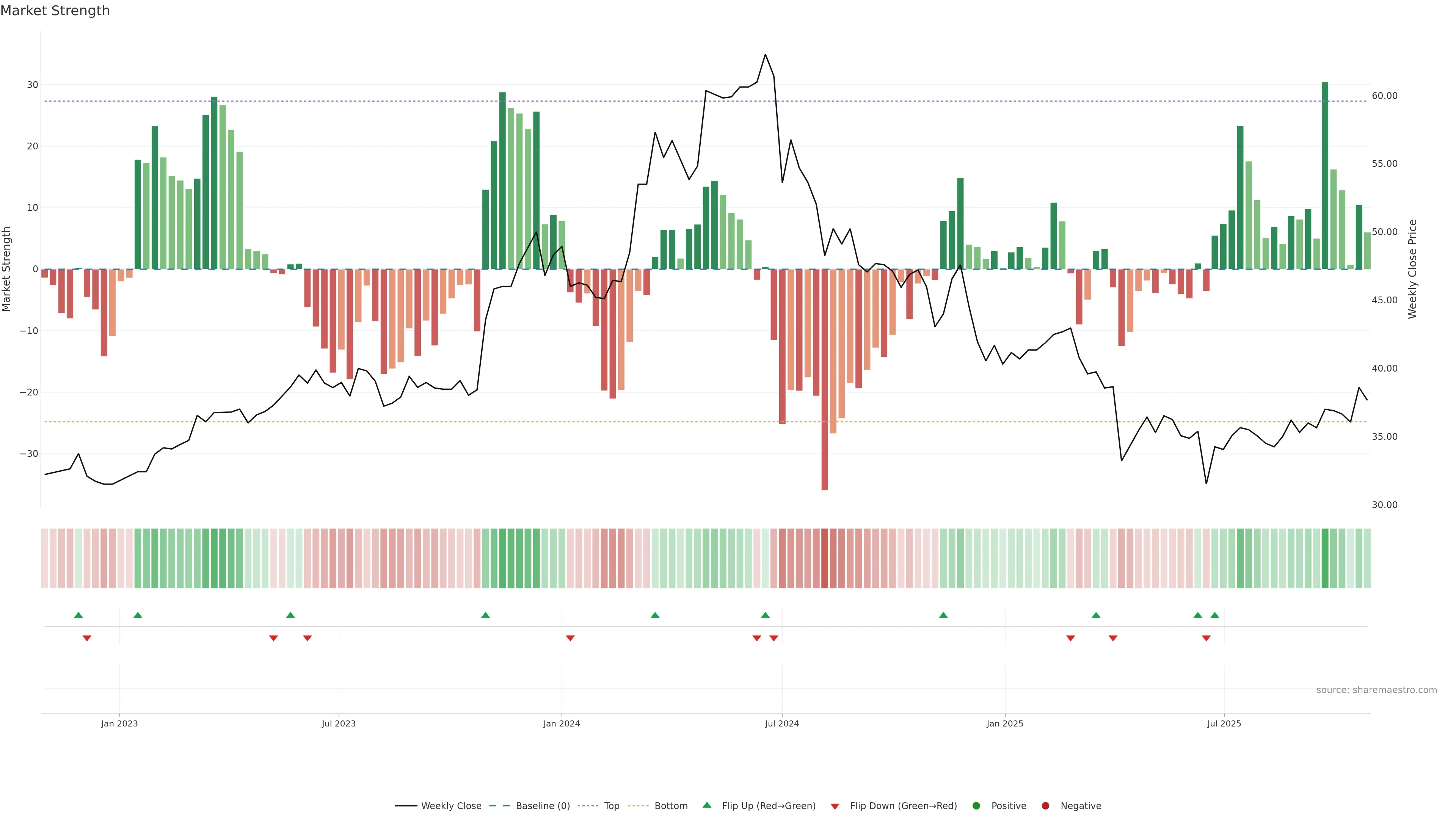Click the Flip Down red triangle legend icon

pyautogui.click(x=835, y=806)
